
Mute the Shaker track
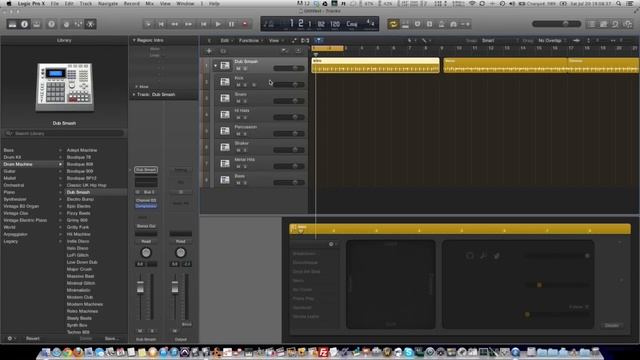(238, 150)
